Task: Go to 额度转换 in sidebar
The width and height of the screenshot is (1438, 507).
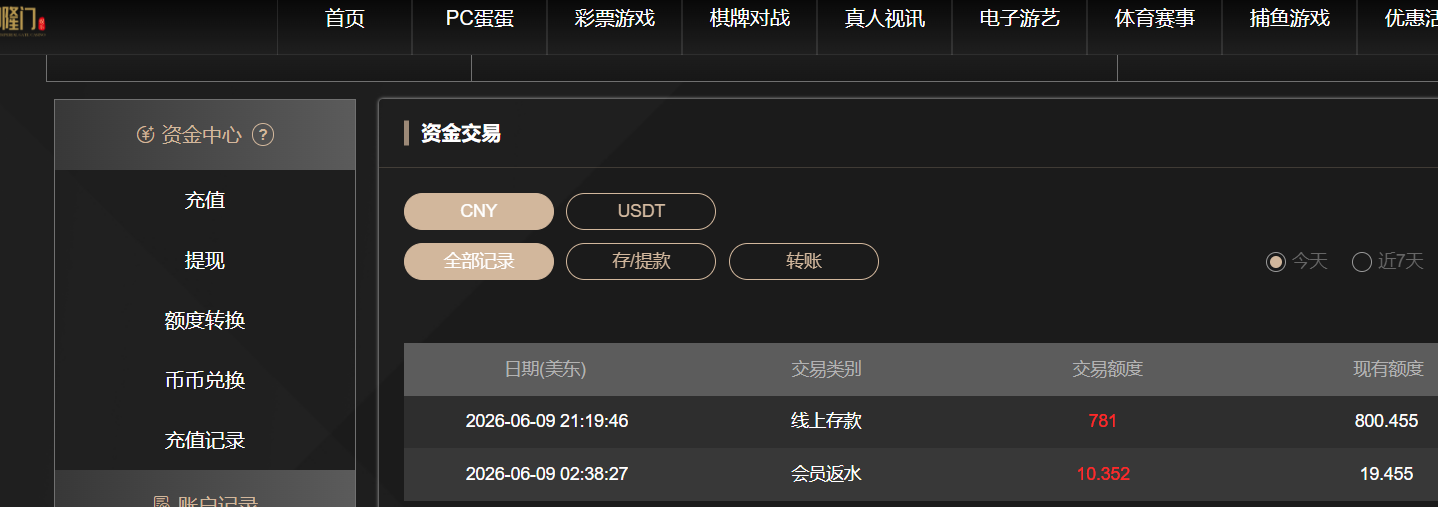Action: (205, 320)
